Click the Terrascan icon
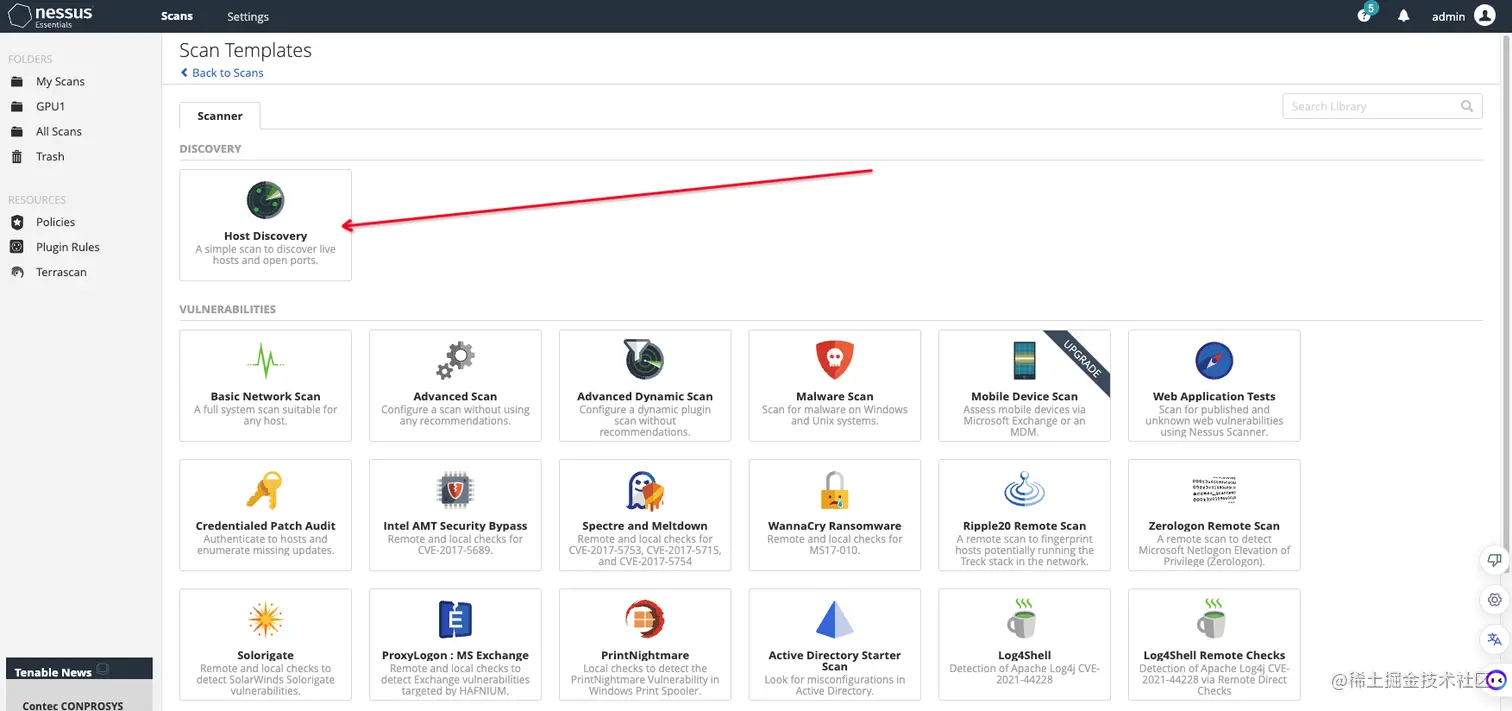 [17, 272]
